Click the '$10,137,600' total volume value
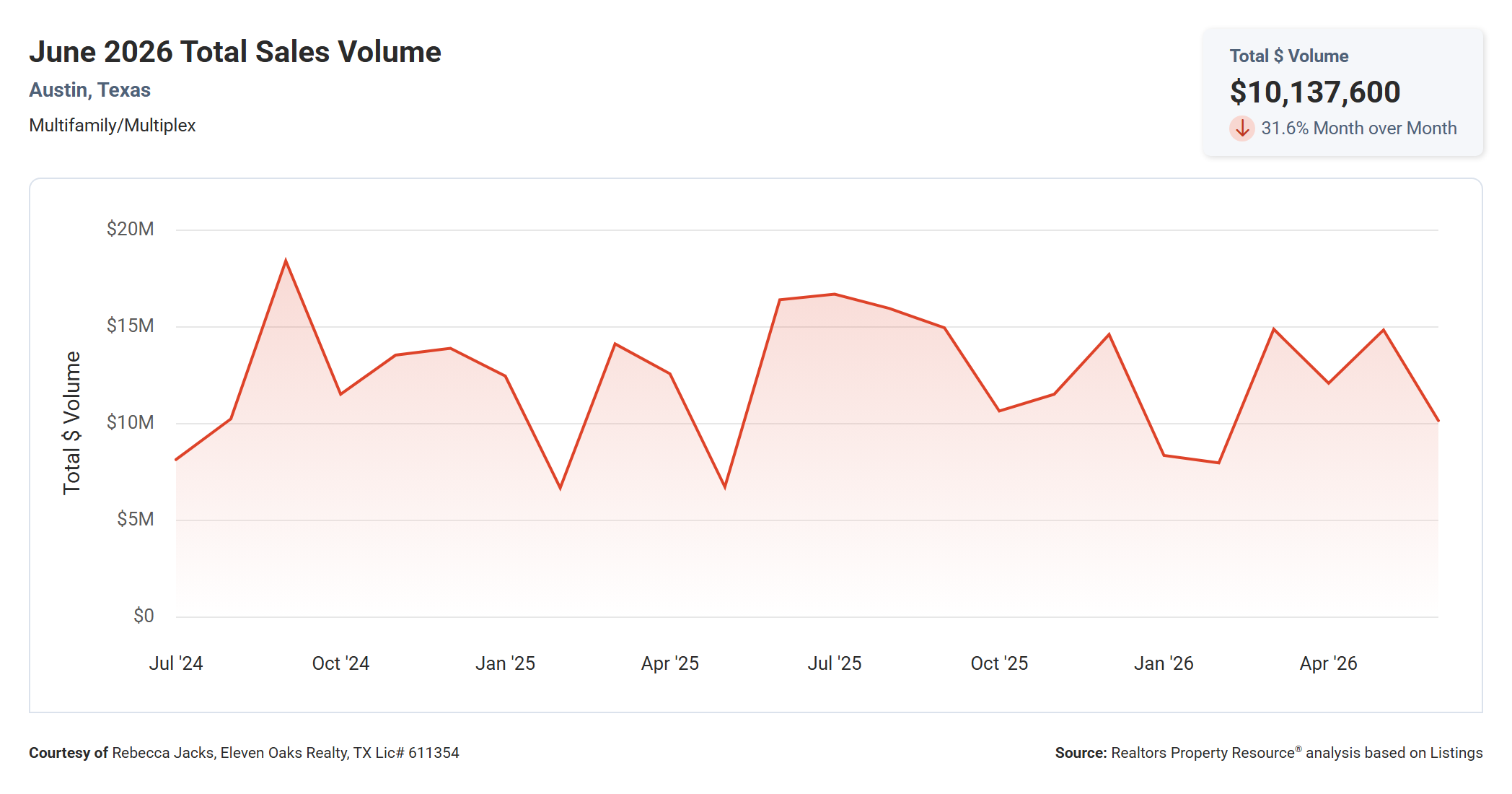 pyautogui.click(x=1314, y=92)
